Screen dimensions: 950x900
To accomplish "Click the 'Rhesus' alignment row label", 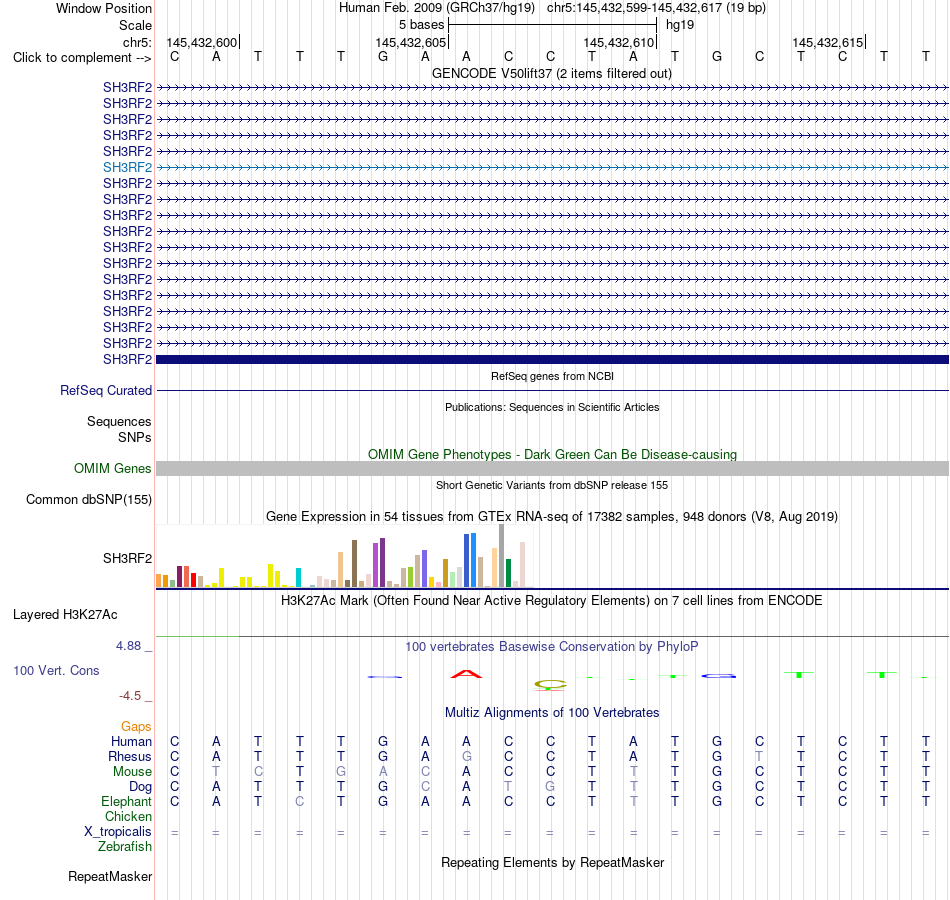I will pyautogui.click(x=130, y=756).
